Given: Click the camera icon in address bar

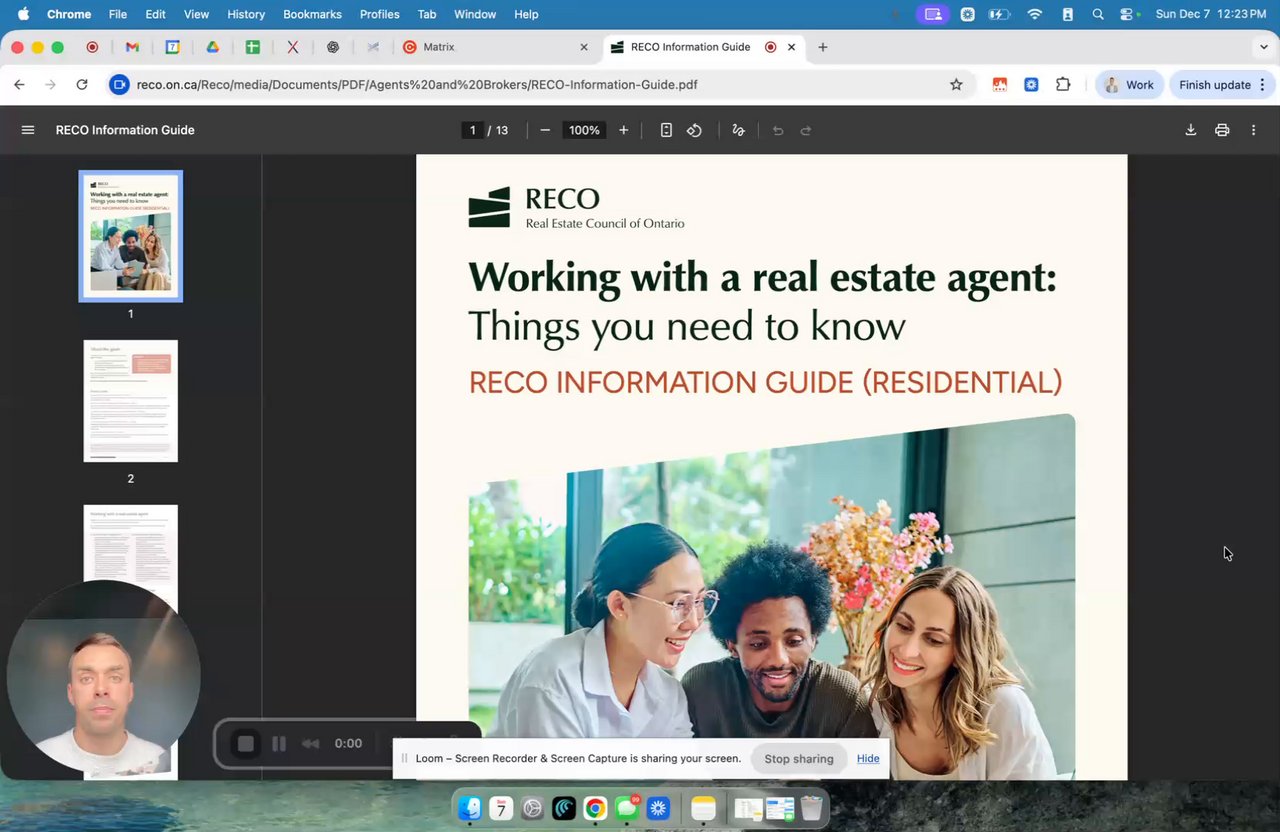Looking at the screenshot, I should click(x=119, y=85).
